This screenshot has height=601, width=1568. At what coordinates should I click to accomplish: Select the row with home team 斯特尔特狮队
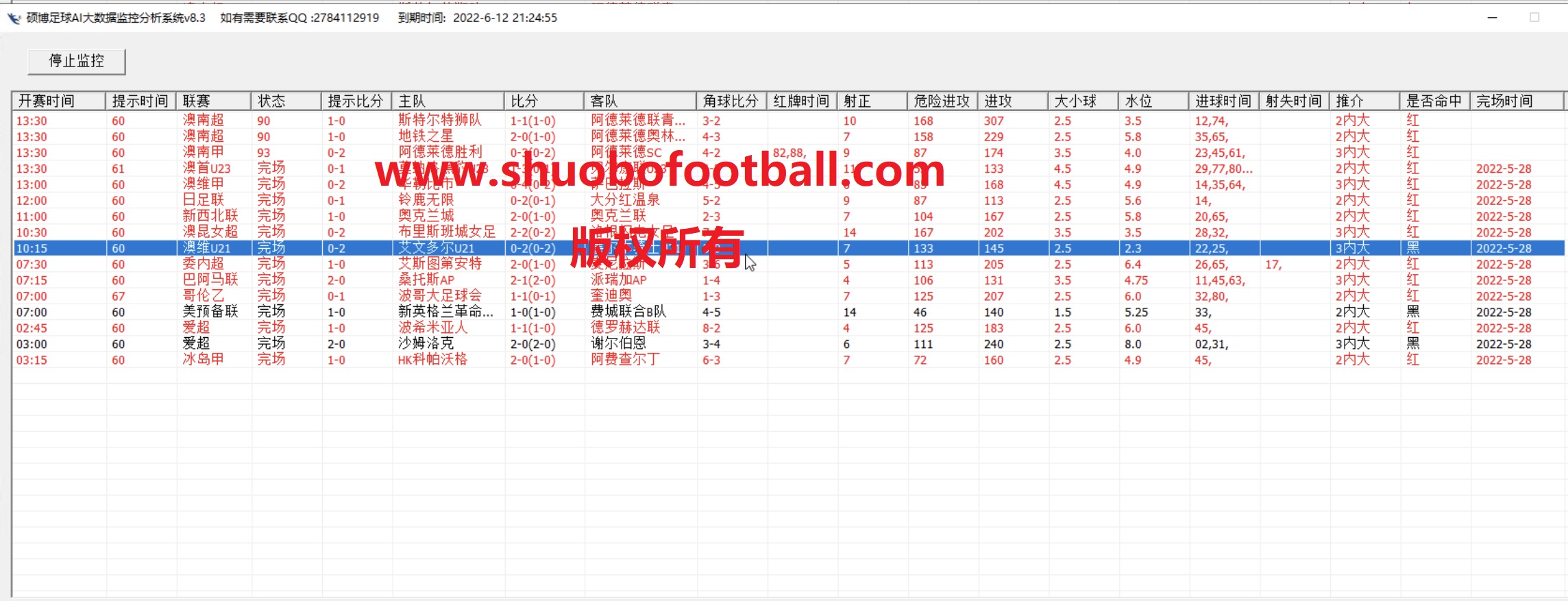click(440, 121)
